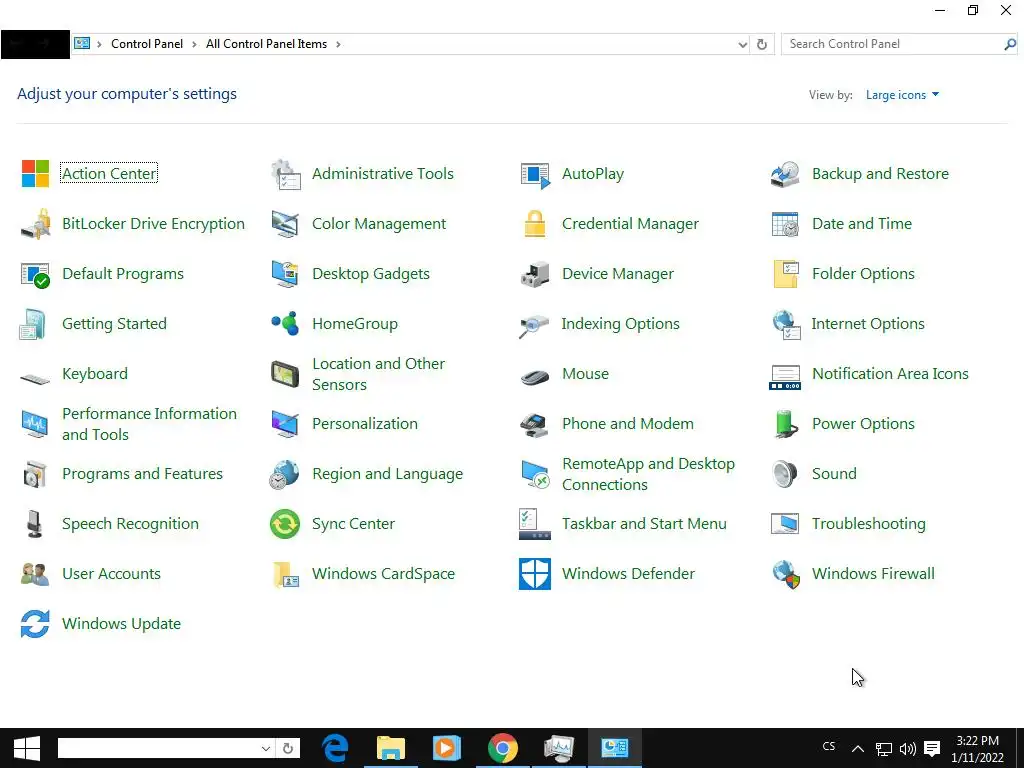This screenshot has width=1024, height=768.
Task: Expand taskbar address dropdown arrow
Action: [x=266, y=748]
